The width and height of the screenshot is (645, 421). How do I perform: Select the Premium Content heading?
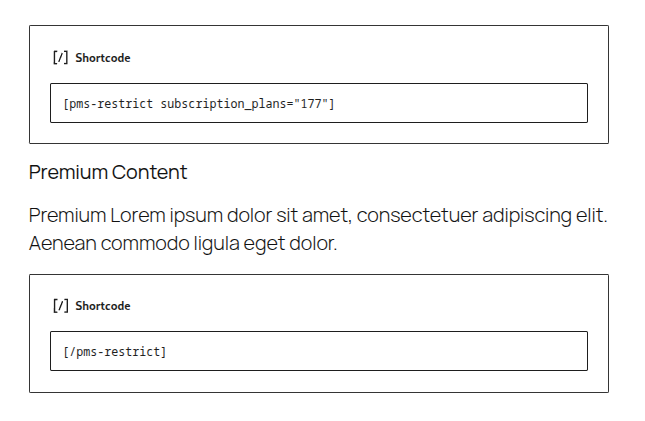108,172
